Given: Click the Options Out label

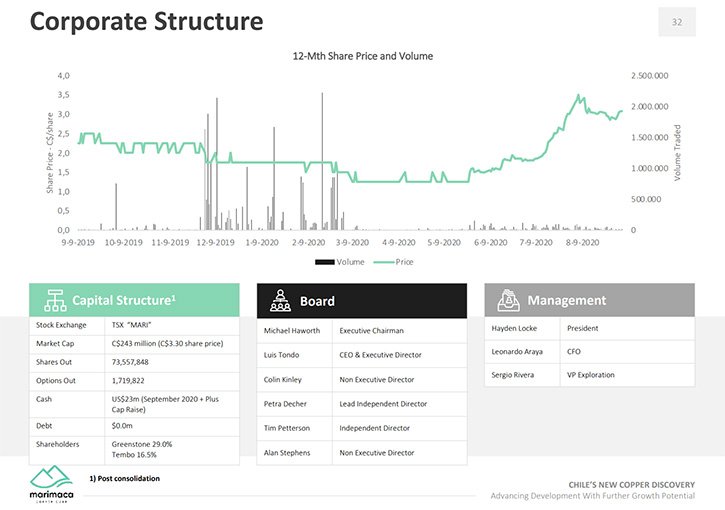Looking at the screenshot, I should pos(55,381).
